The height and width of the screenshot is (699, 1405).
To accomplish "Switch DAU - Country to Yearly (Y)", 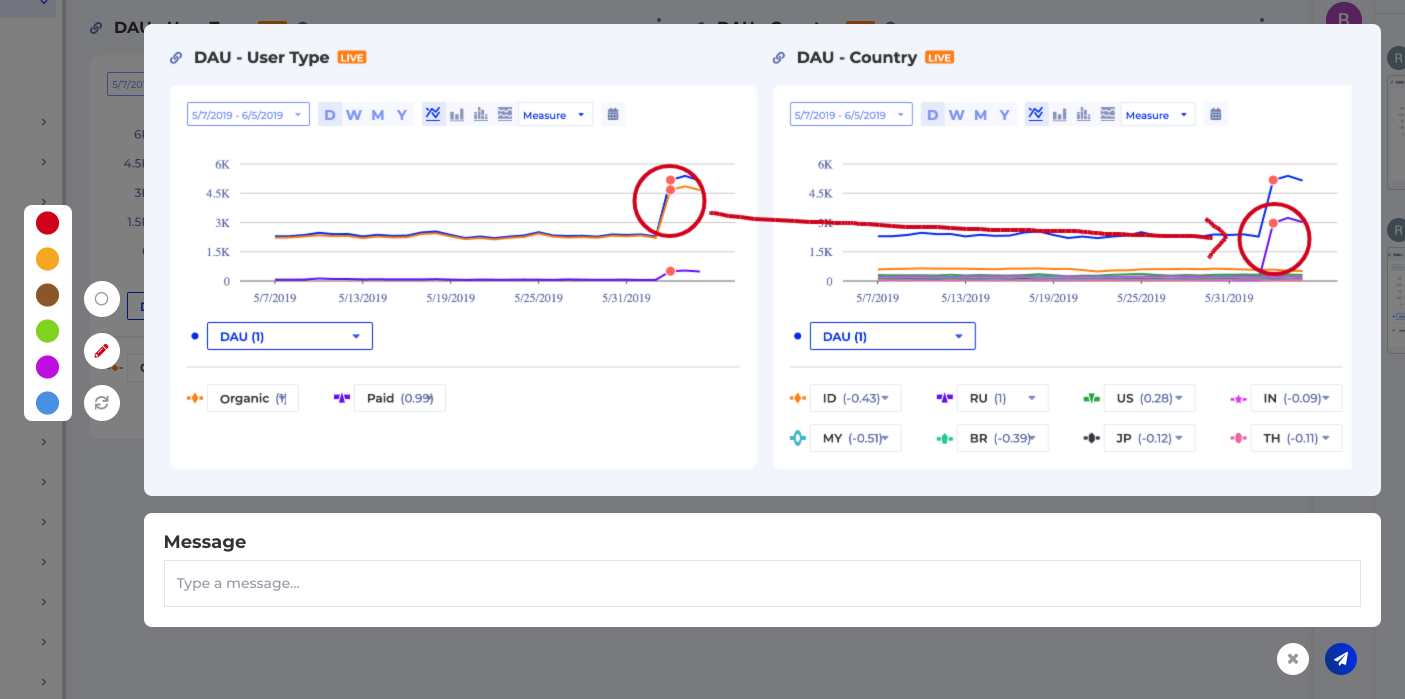I will click(1005, 115).
